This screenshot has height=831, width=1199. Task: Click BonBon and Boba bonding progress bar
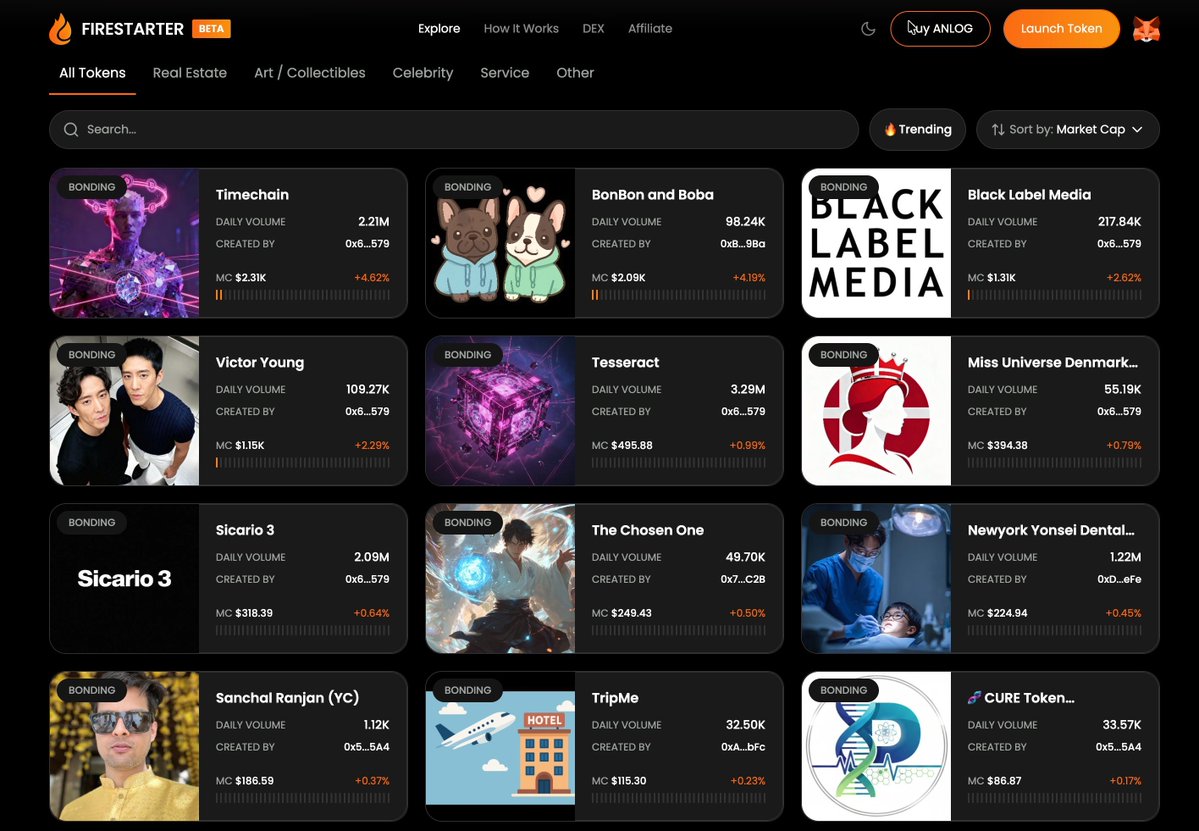point(678,295)
